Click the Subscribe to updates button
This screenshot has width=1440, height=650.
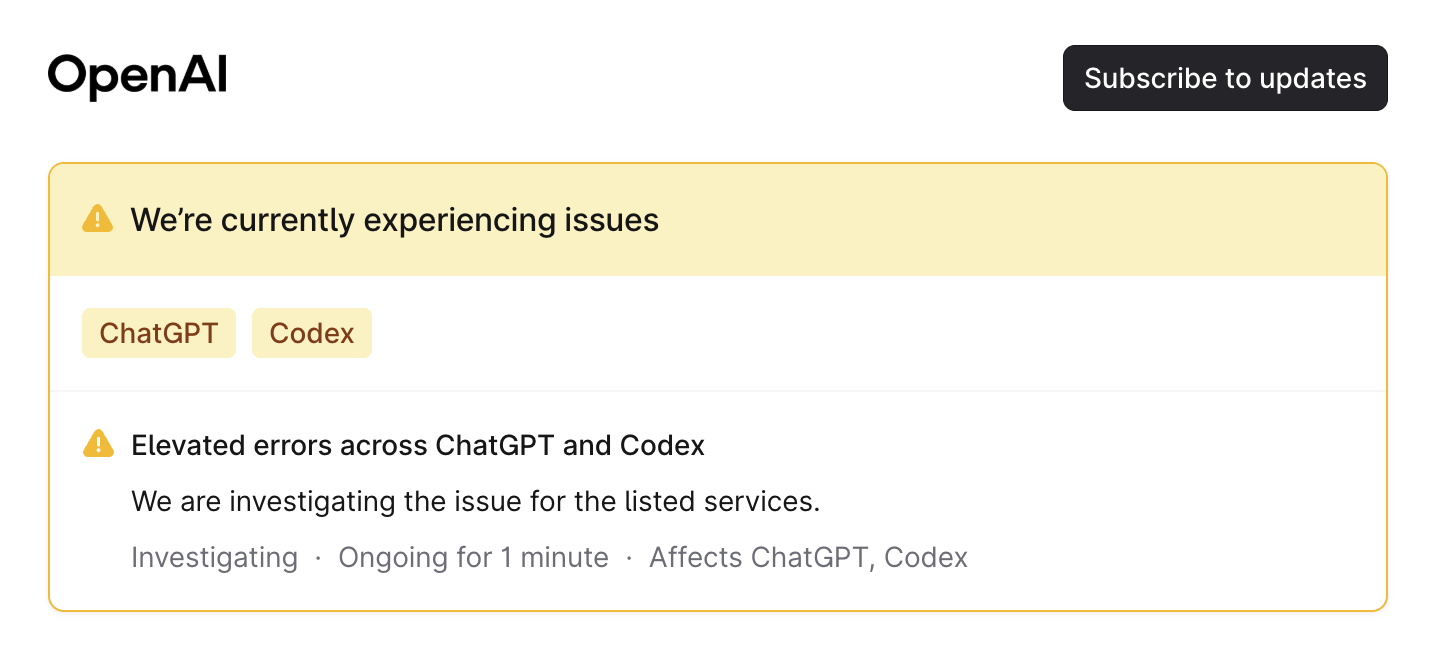click(1225, 78)
